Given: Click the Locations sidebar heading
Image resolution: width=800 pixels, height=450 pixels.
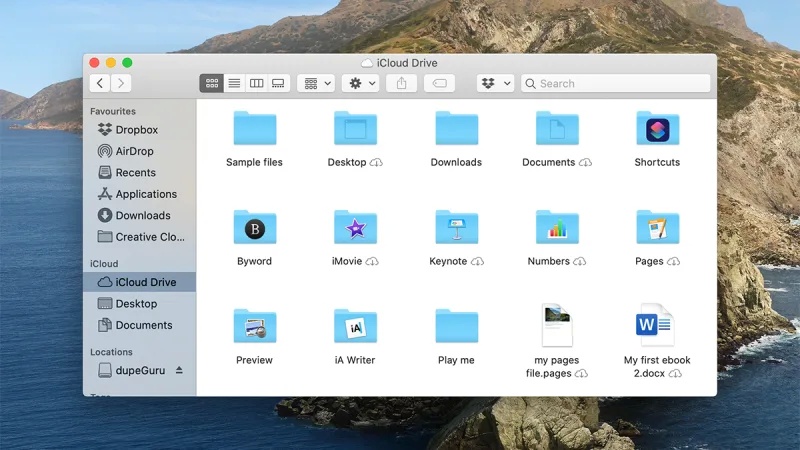Looking at the screenshot, I should (111, 352).
